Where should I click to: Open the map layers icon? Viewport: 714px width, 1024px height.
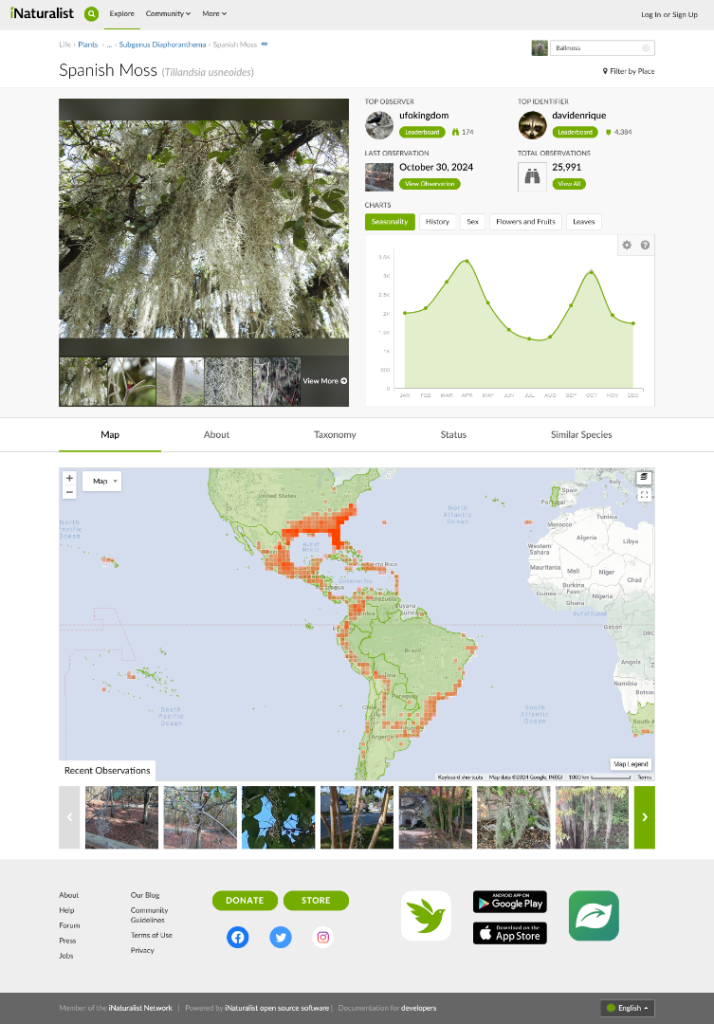644,477
